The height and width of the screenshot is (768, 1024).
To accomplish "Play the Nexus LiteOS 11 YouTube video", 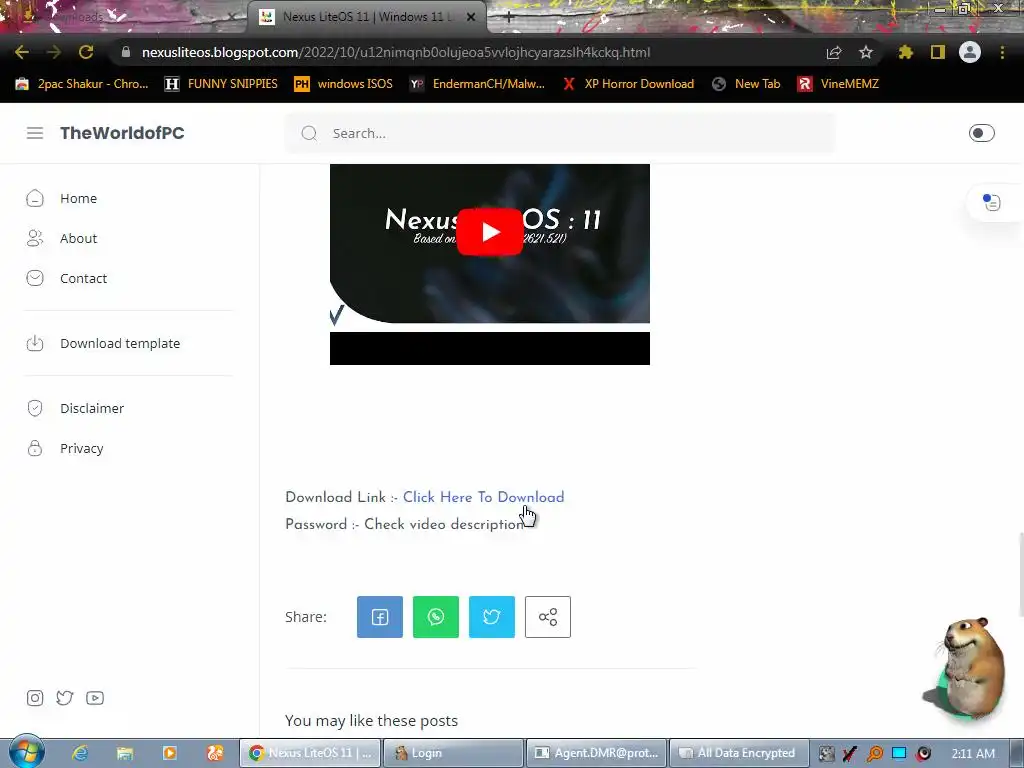I will (490, 232).
